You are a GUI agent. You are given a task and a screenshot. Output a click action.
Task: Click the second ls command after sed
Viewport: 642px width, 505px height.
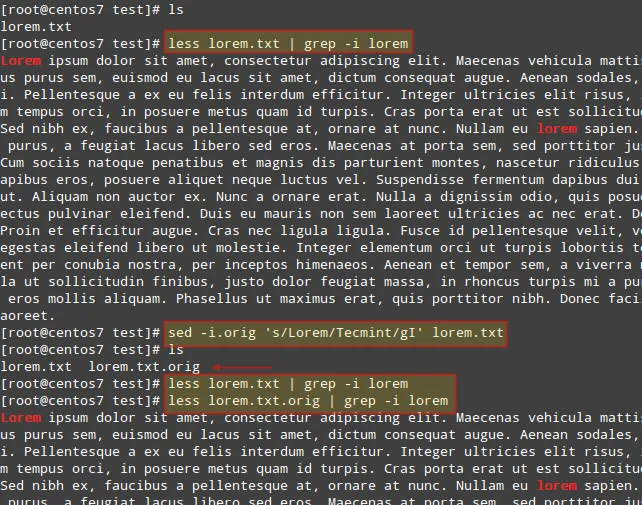point(176,350)
